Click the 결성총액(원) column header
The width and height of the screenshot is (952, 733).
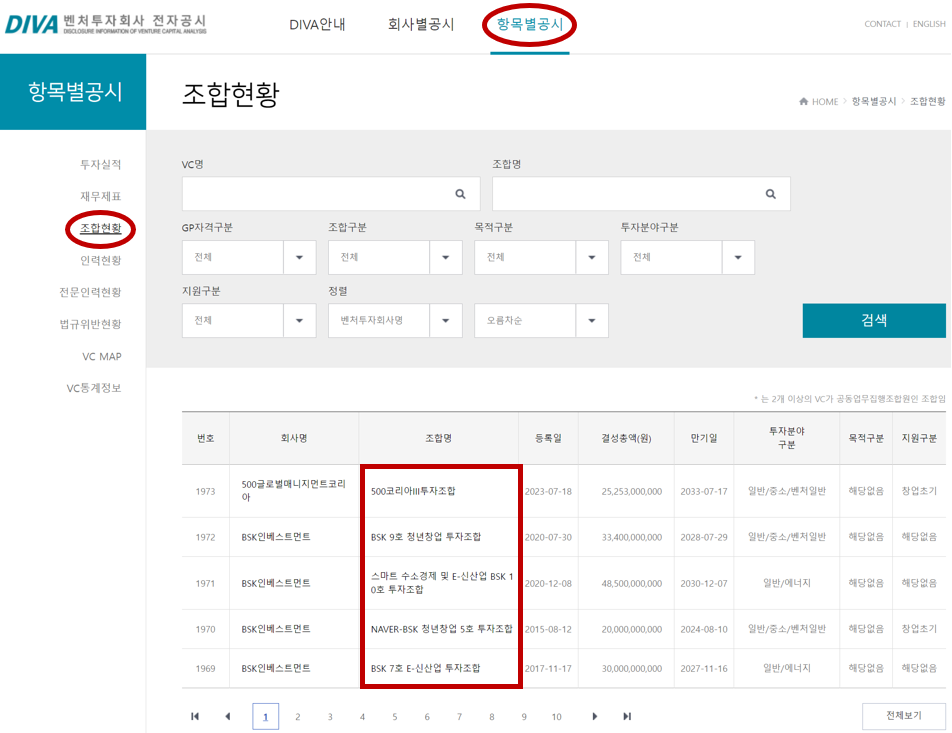click(x=626, y=438)
